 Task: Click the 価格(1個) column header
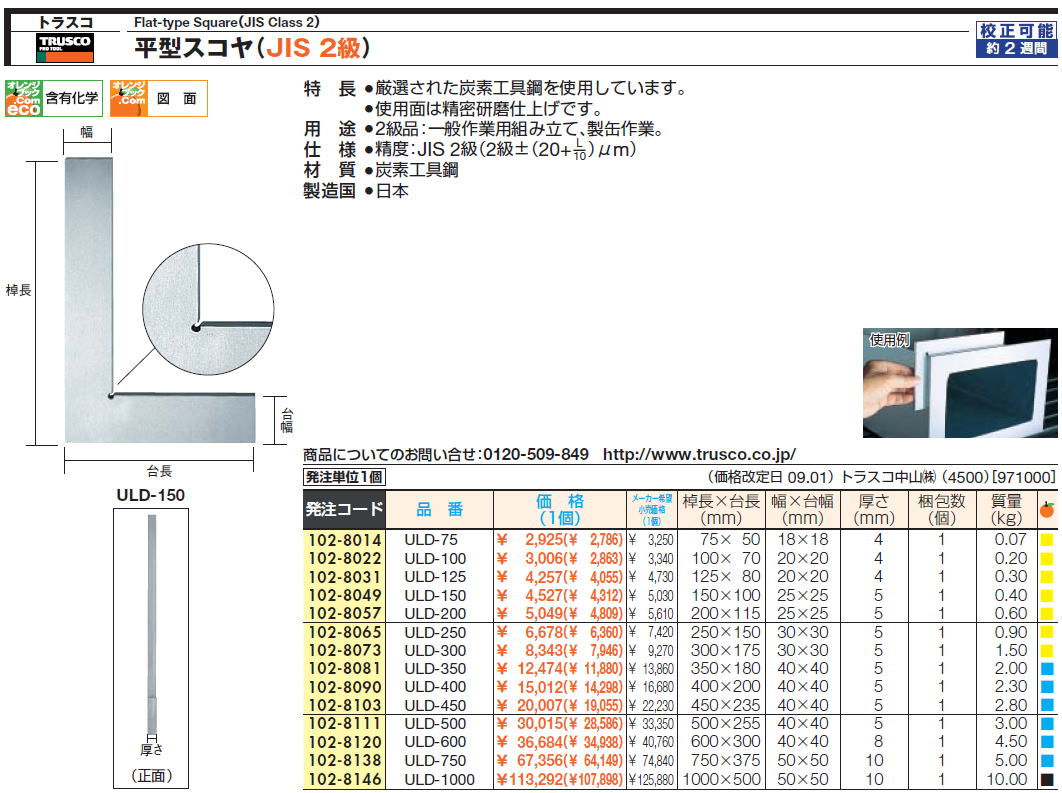point(560,509)
